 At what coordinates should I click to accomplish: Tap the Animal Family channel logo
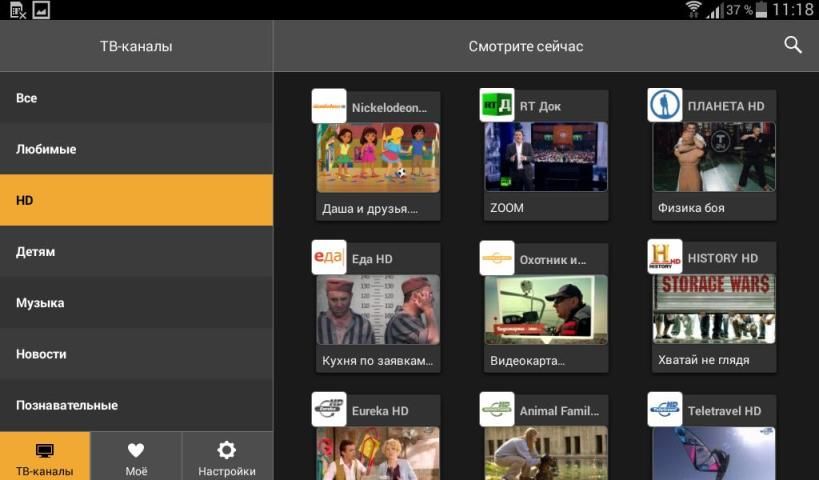click(497, 410)
